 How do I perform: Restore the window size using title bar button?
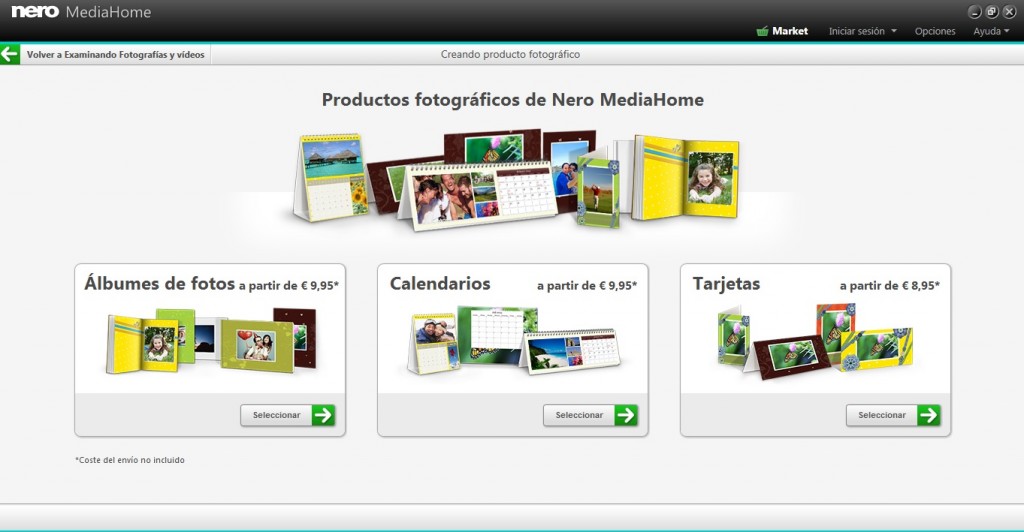tap(992, 12)
